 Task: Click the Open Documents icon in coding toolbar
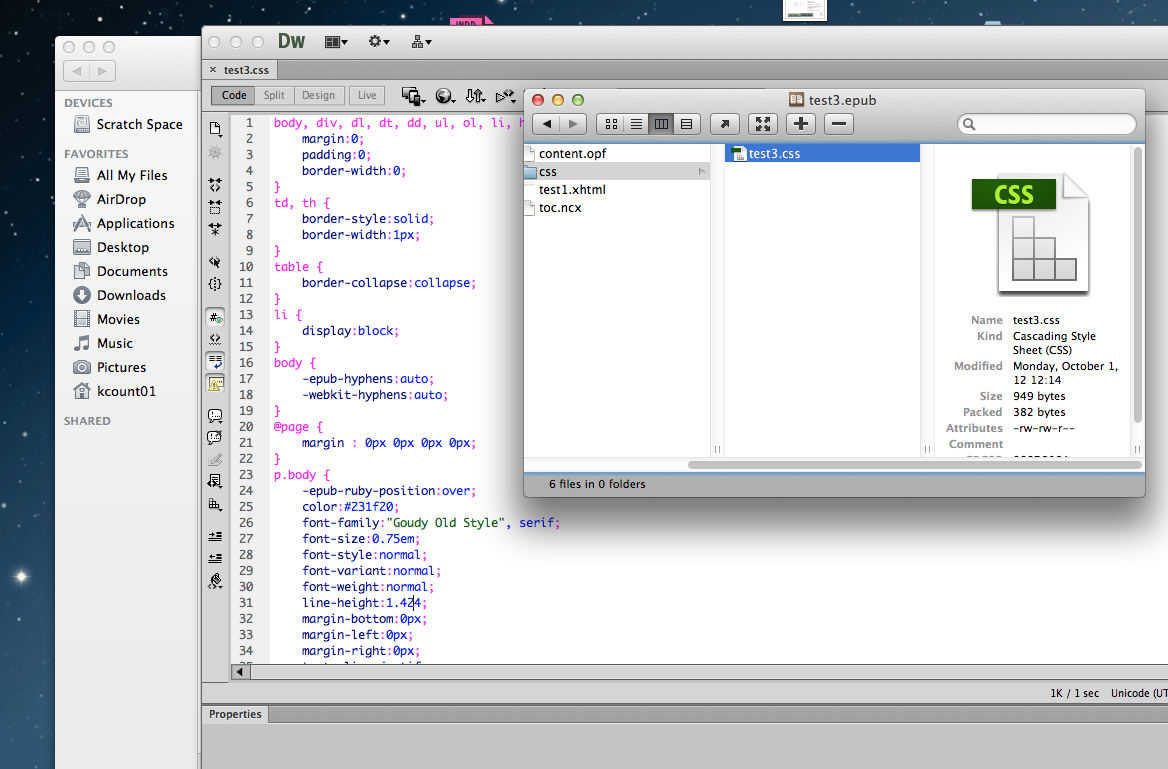click(x=215, y=129)
